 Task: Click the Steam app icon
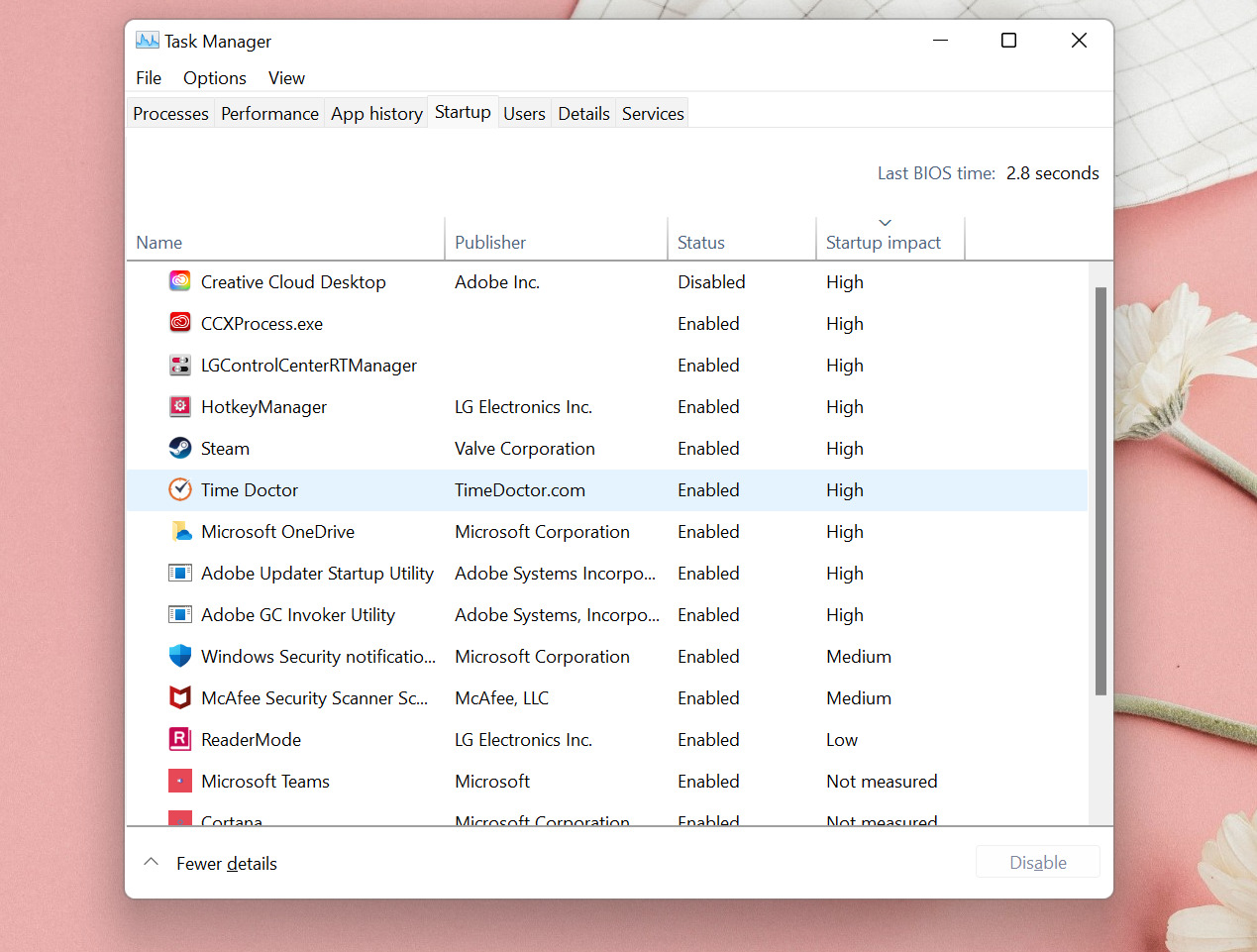click(179, 448)
